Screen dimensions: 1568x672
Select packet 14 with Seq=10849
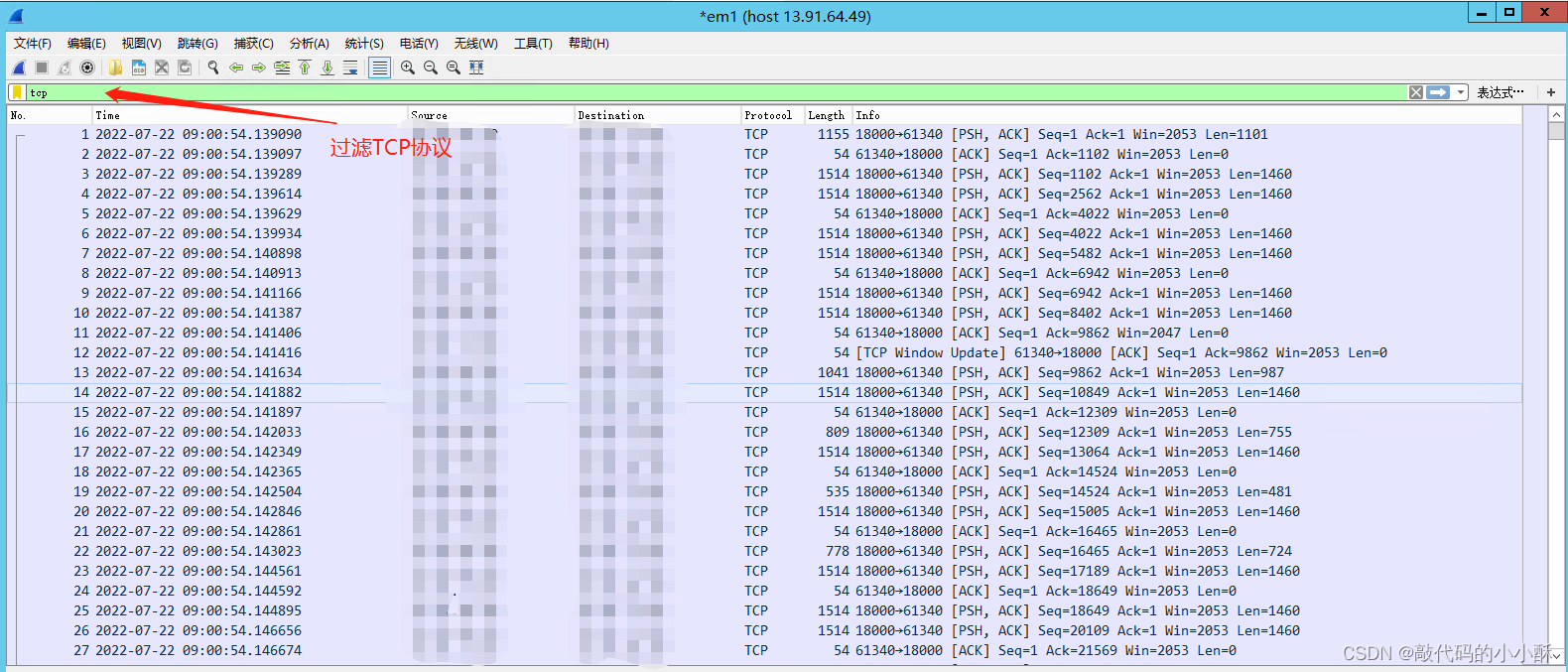pos(764,392)
